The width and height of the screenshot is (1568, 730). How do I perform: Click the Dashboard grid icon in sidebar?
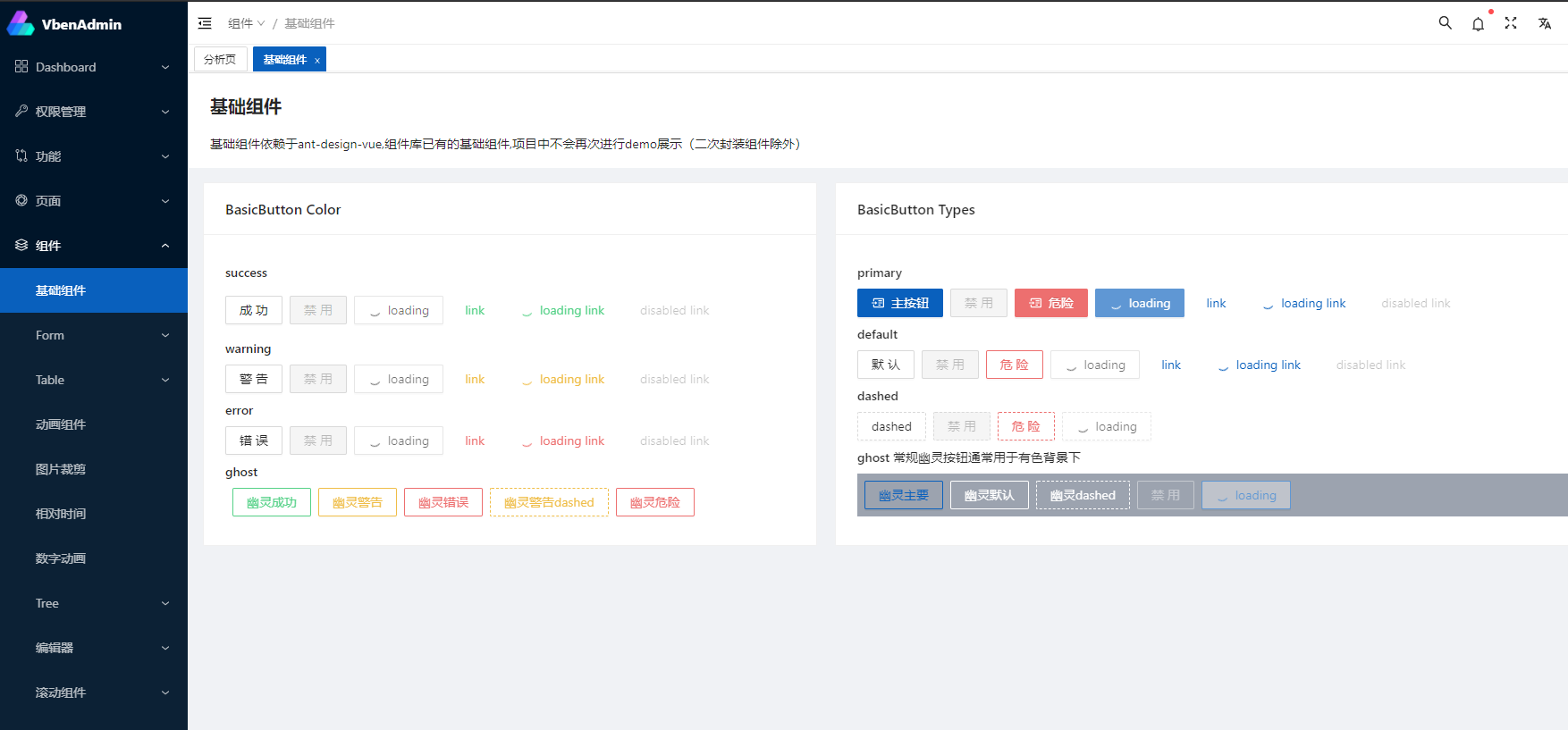click(x=21, y=66)
